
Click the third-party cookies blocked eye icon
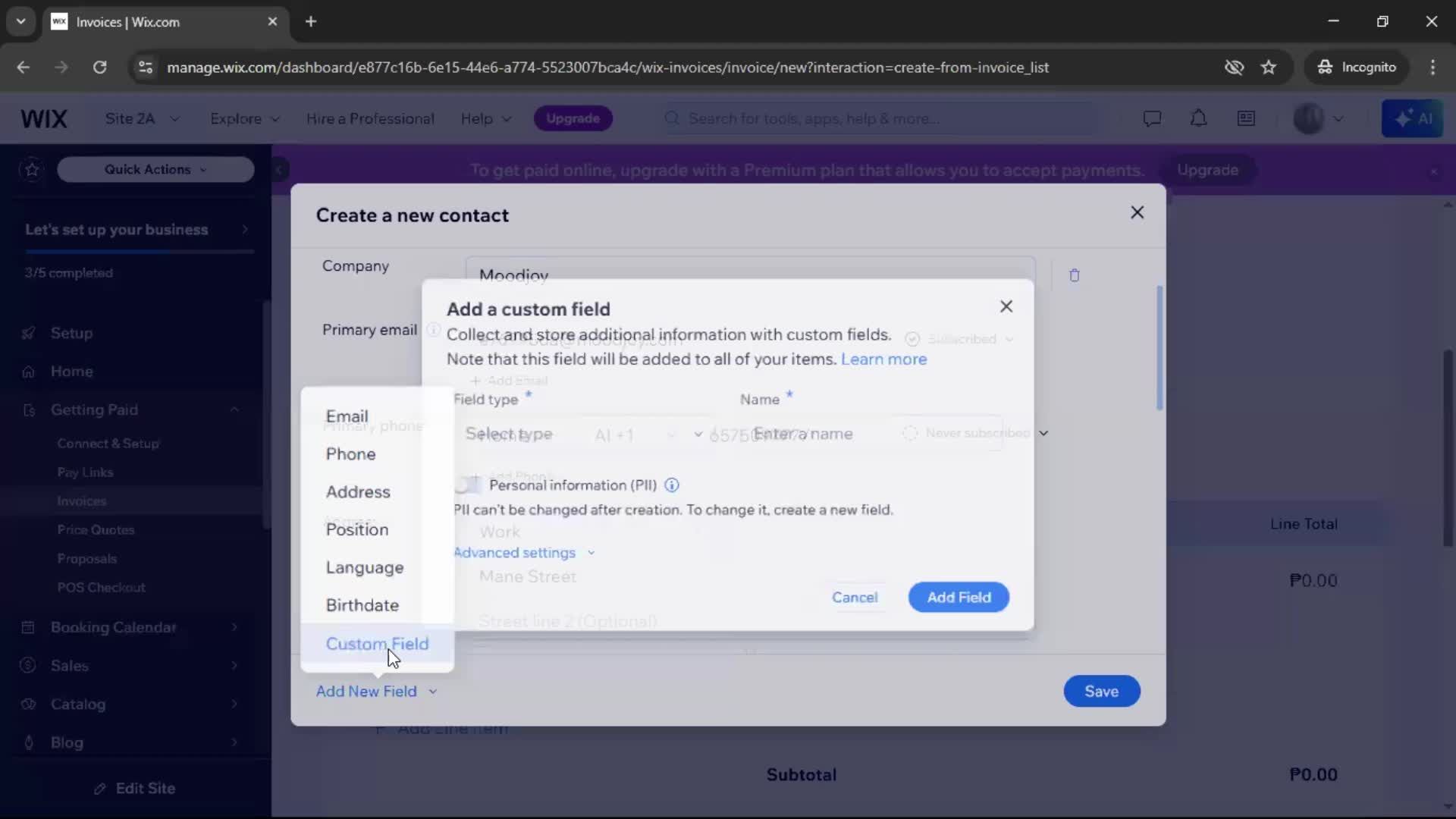coord(1234,67)
